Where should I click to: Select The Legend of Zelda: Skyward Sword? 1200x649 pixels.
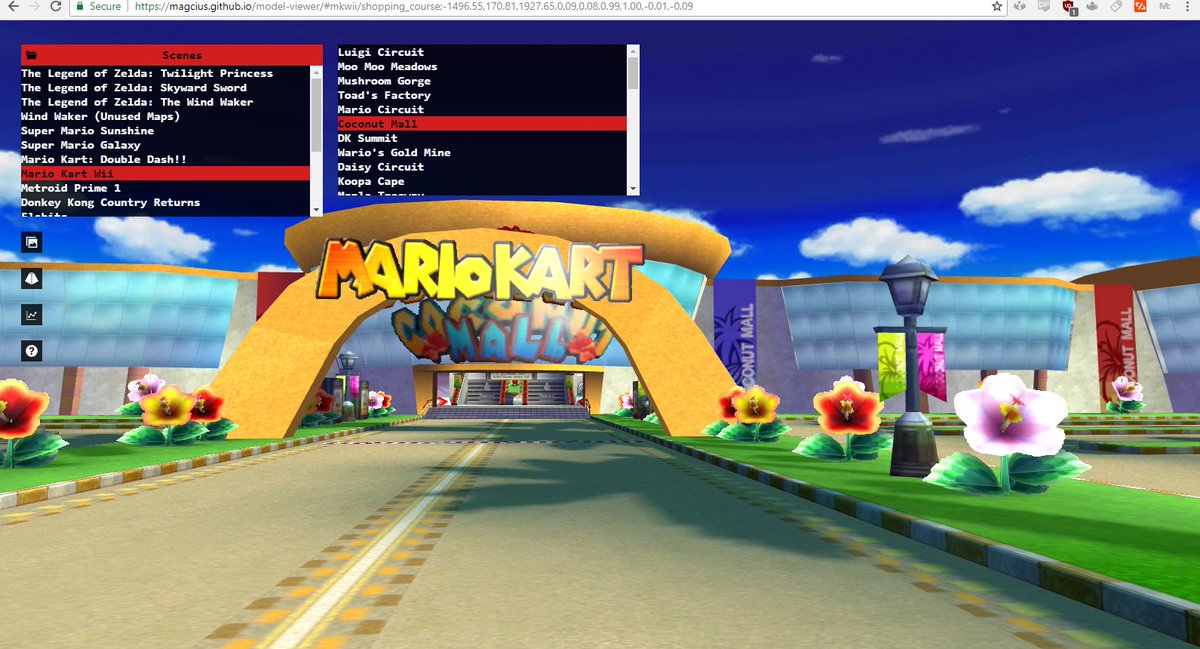pos(166,88)
